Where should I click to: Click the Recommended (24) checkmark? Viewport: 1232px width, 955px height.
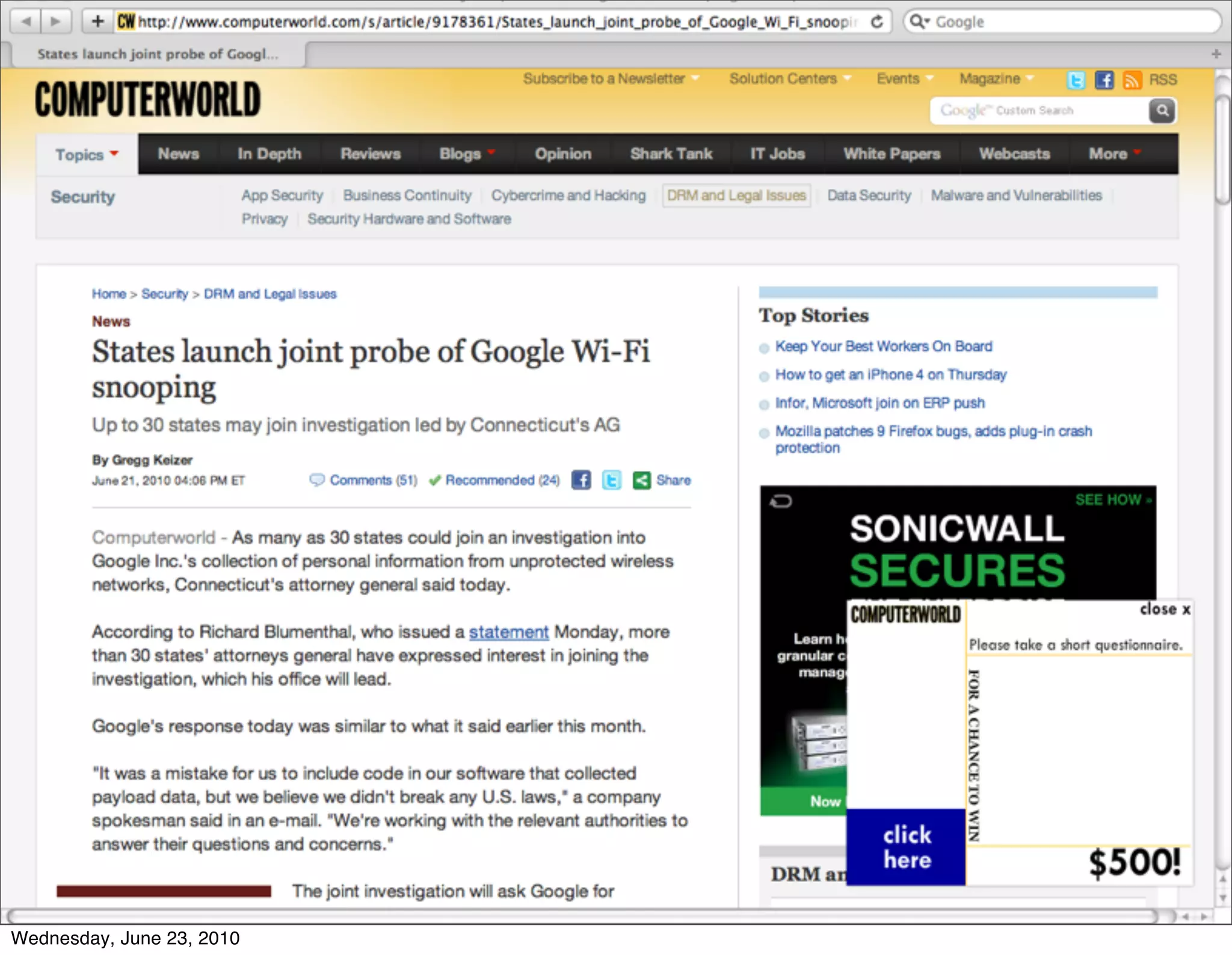[x=435, y=480]
